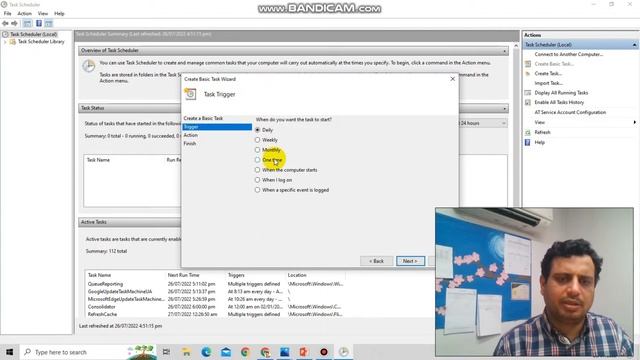Collapse the Task Status section
This screenshot has height=360, width=640.
tap(504, 109)
